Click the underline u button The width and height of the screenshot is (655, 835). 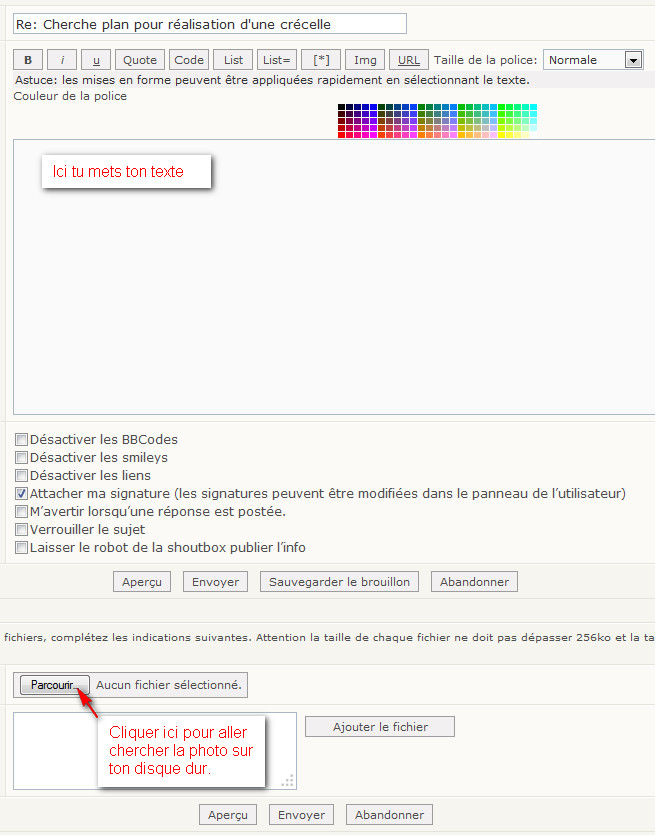click(96, 60)
